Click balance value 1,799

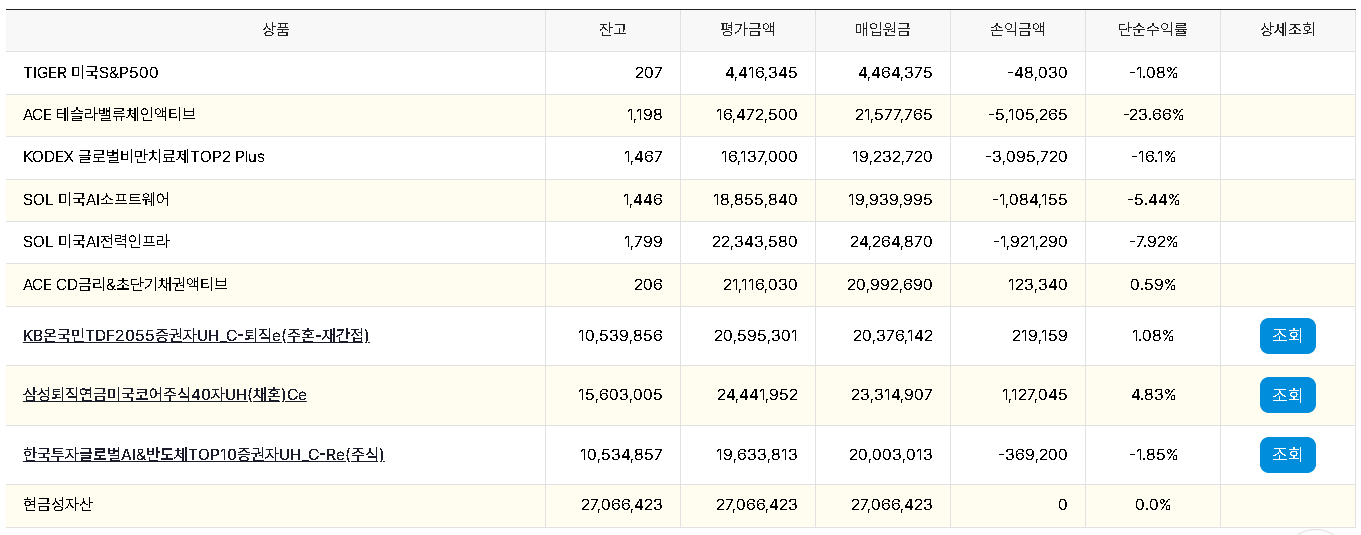tap(643, 242)
